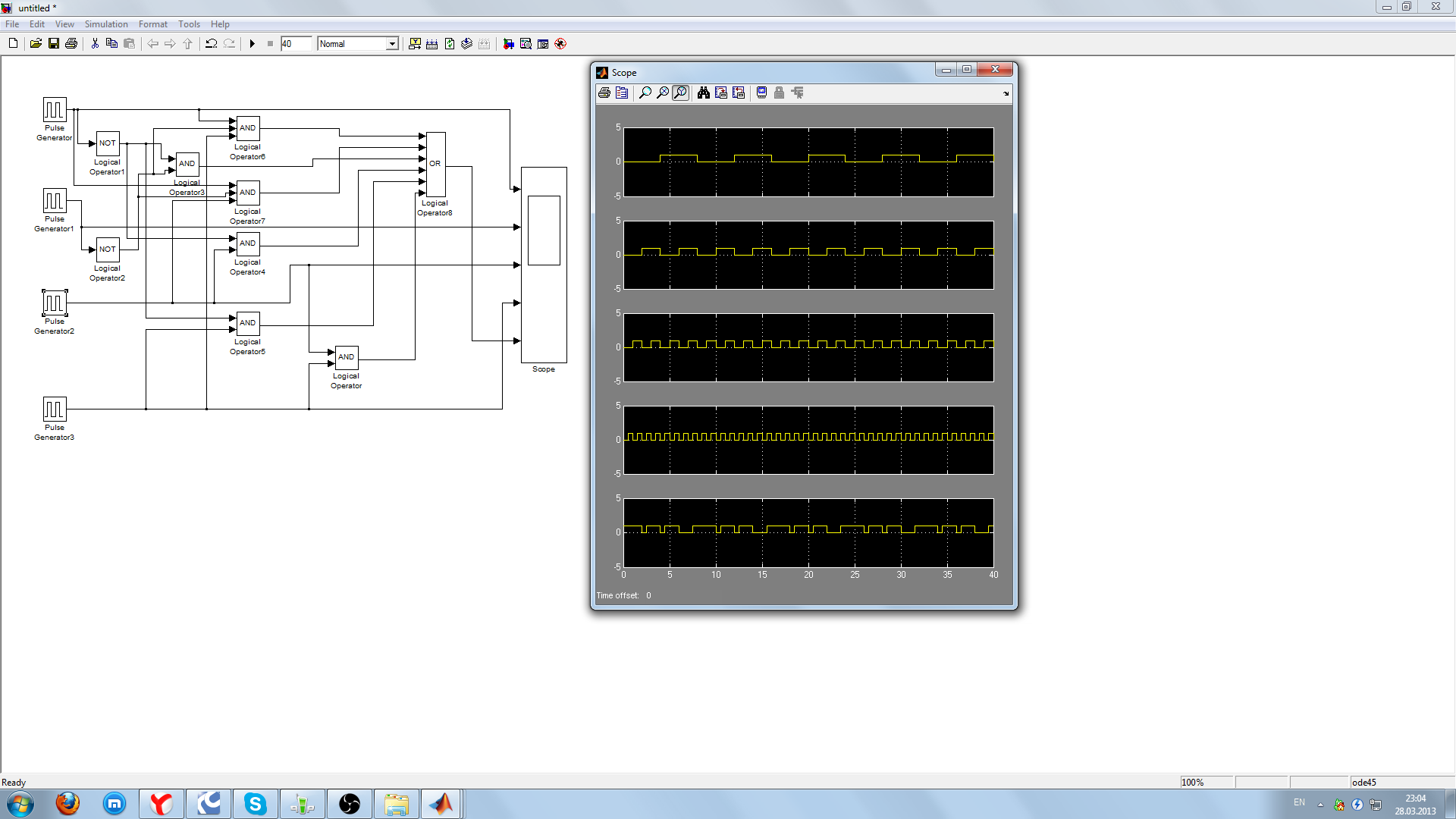Open the File menu

tap(12, 24)
